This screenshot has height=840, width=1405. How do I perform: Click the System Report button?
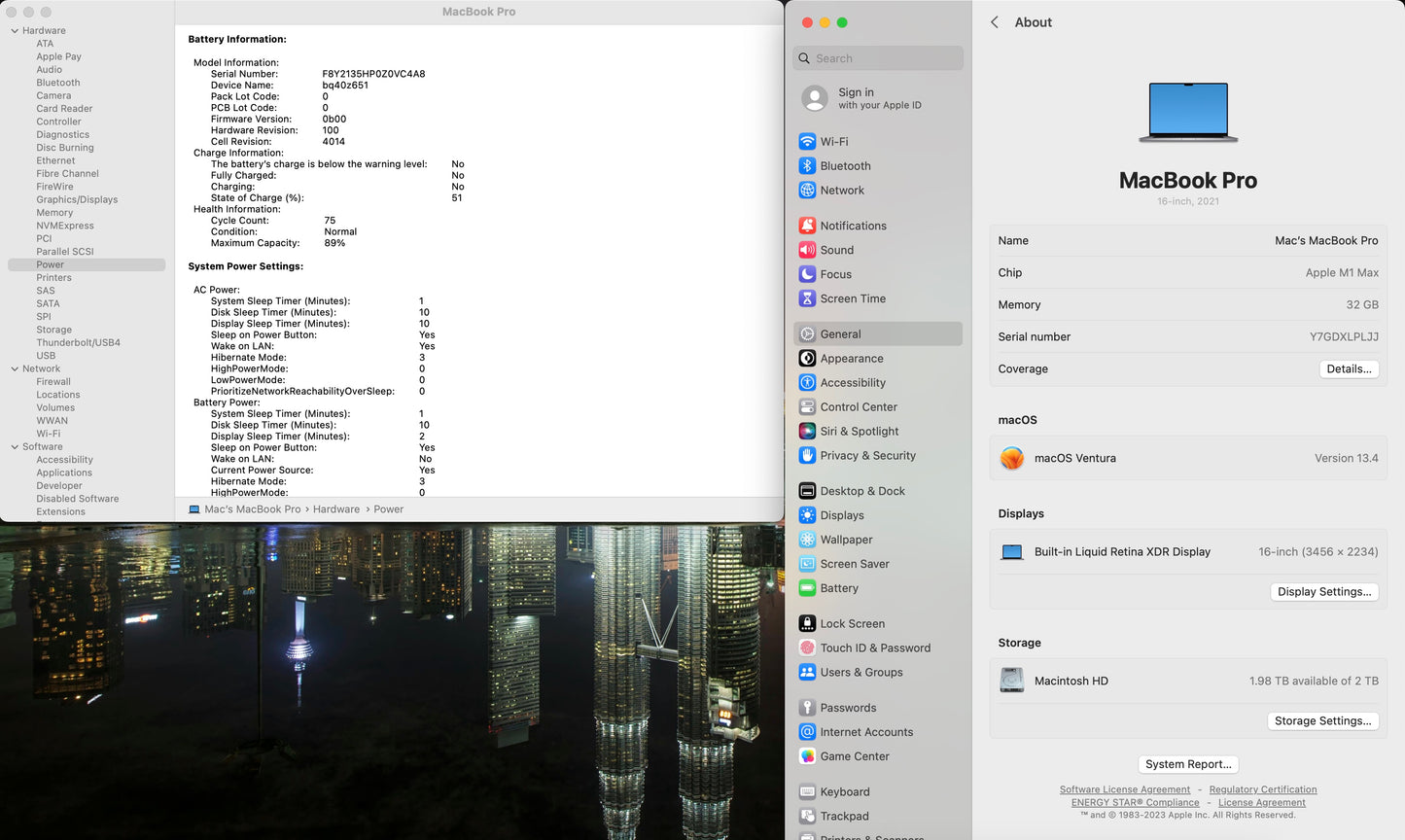(x=1188, y=764)
